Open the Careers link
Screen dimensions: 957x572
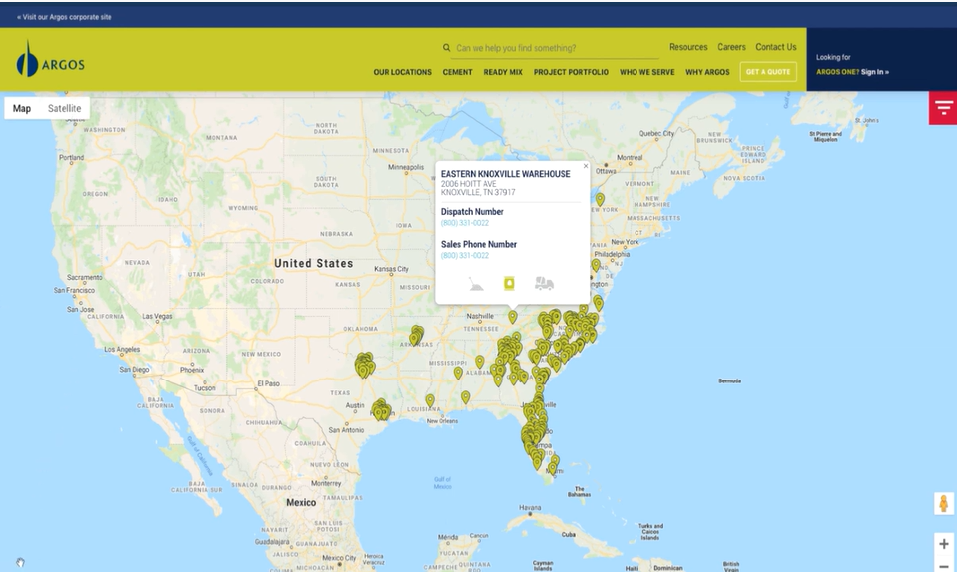[x=731, y=47]
